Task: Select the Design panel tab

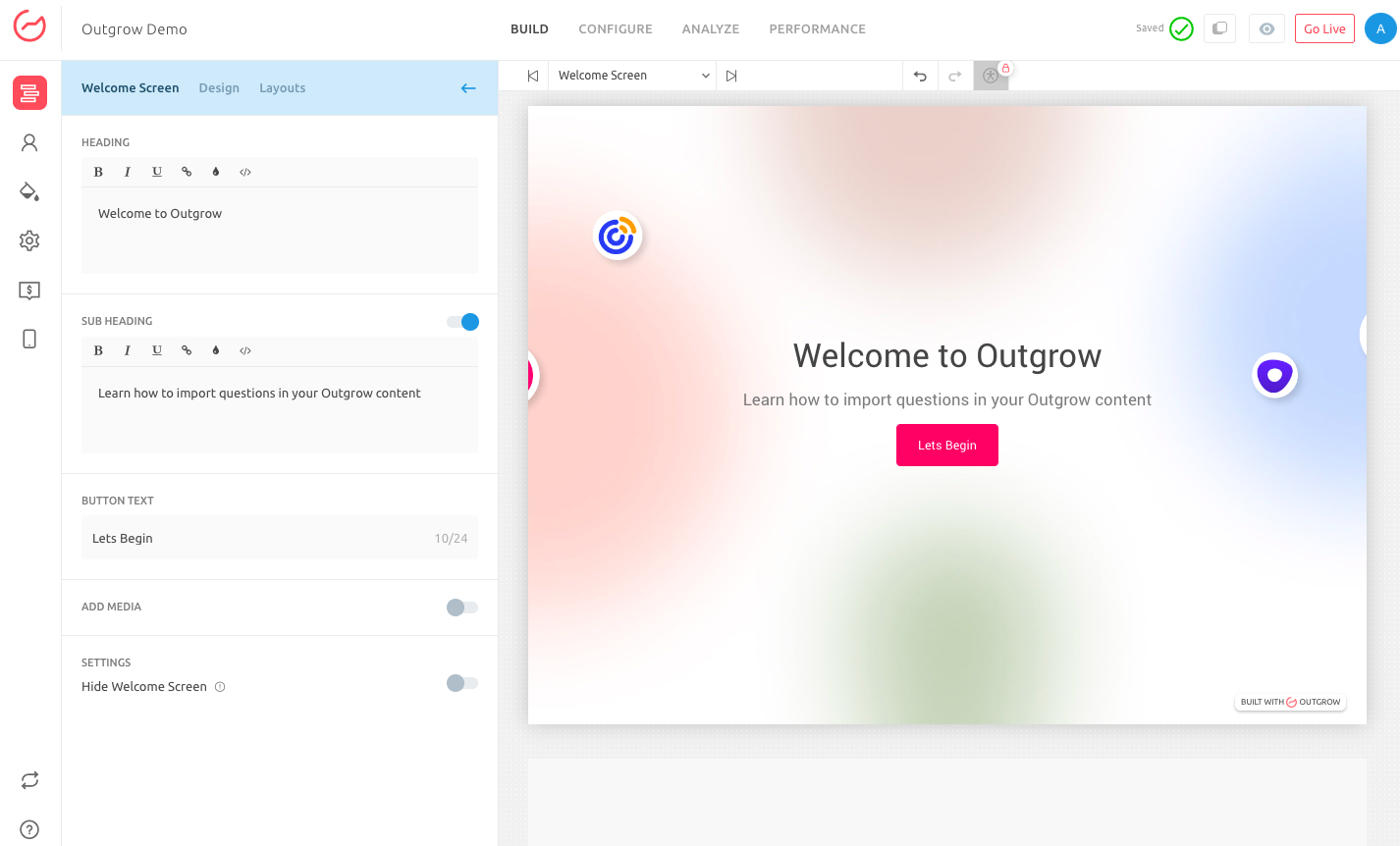Action: (219, 88)
